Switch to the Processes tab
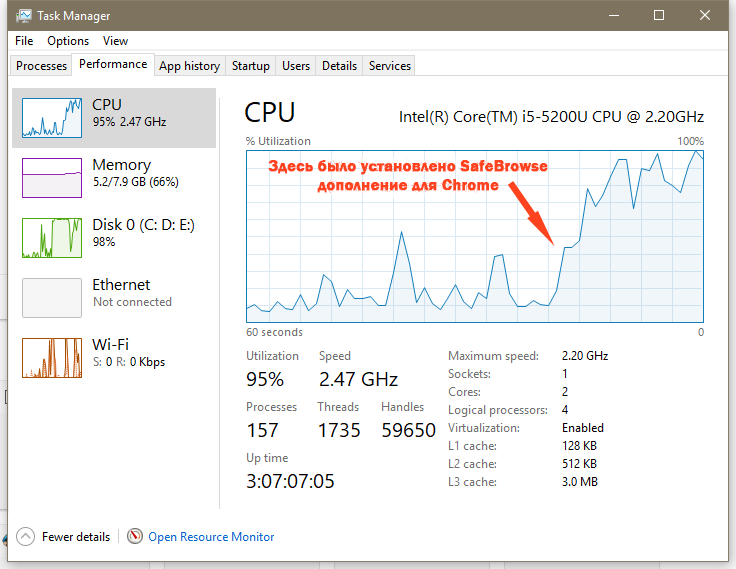This screenshot has width=736, height=569. tap(41, 66)
